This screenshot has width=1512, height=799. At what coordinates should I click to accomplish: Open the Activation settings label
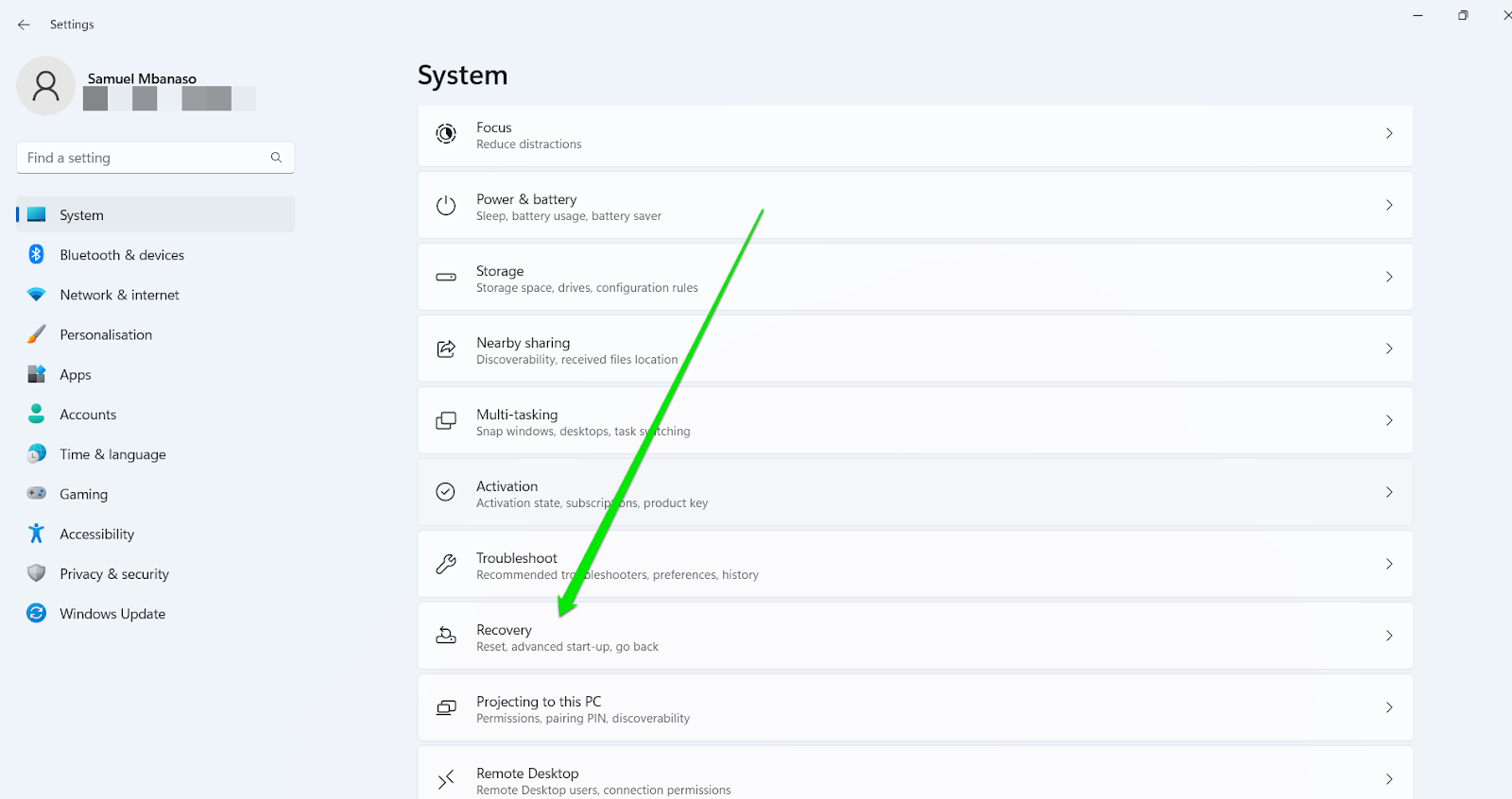[507, 486]
